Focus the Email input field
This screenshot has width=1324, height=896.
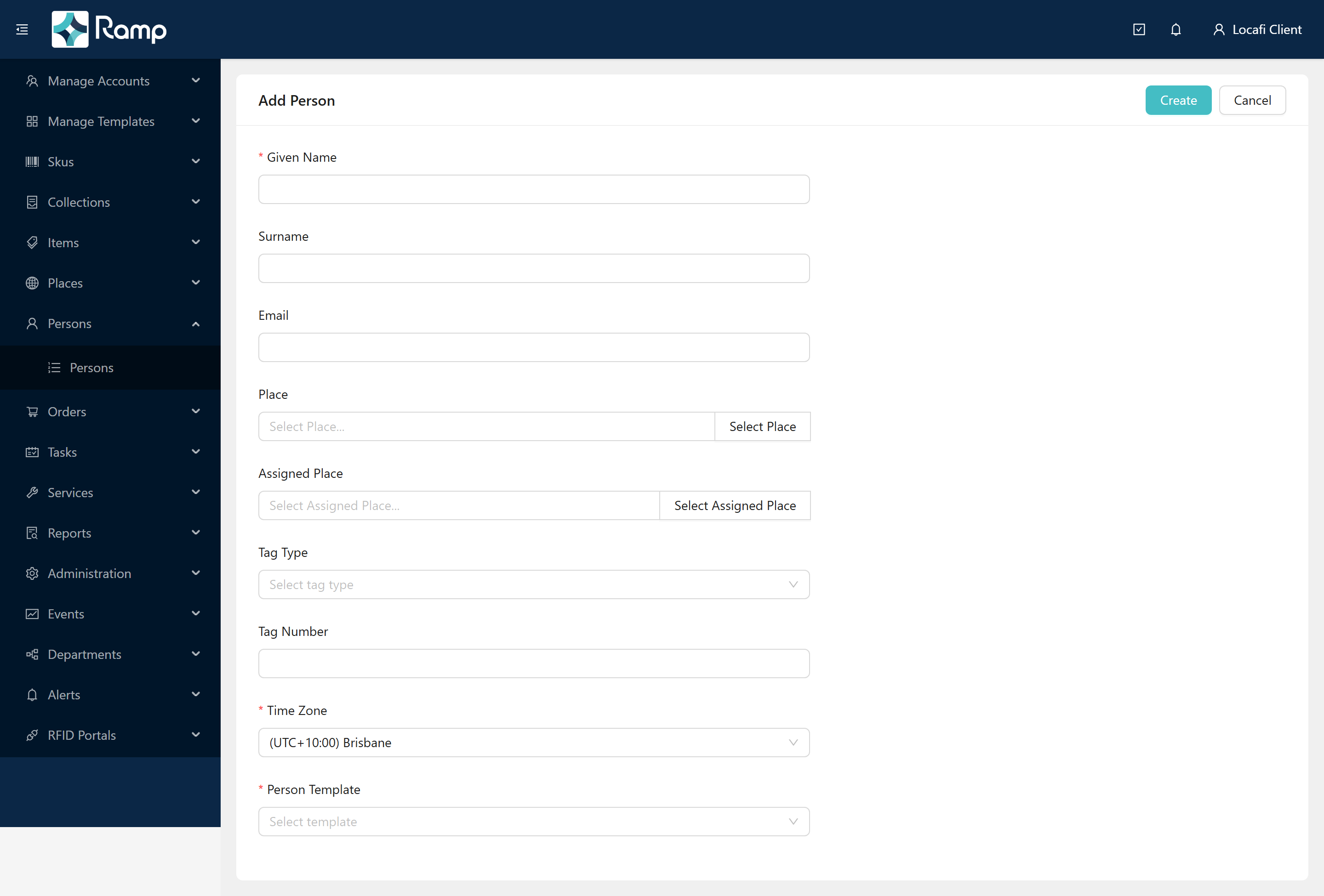click(534, 347)
